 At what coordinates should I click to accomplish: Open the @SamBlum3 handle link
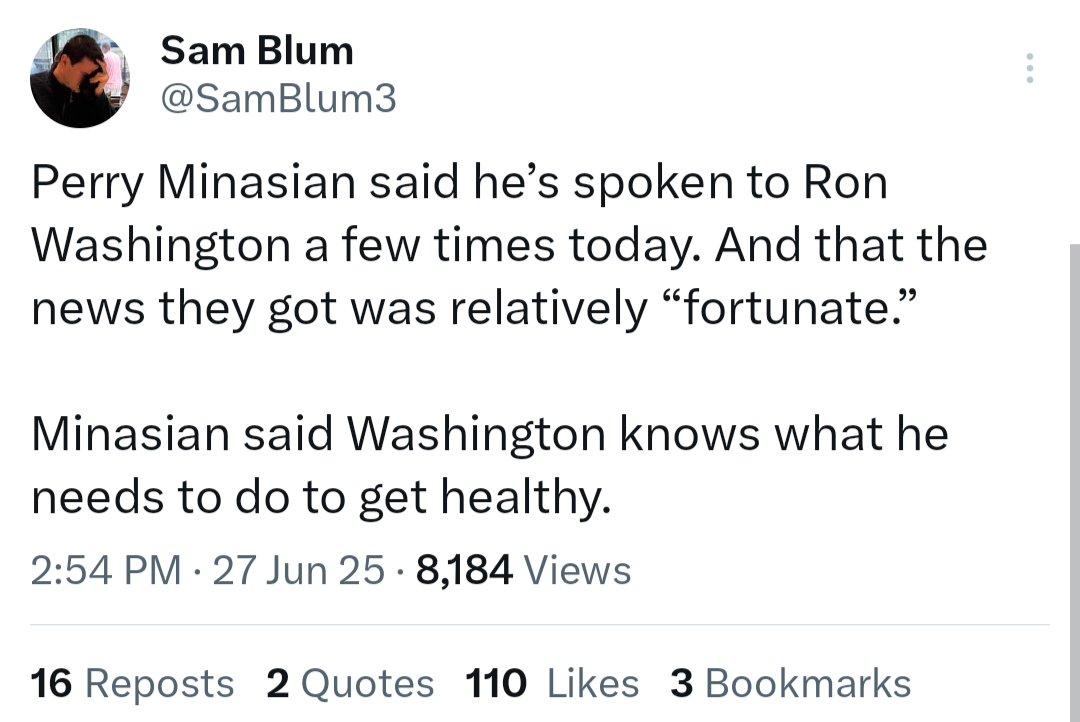[x=278, y=99]
